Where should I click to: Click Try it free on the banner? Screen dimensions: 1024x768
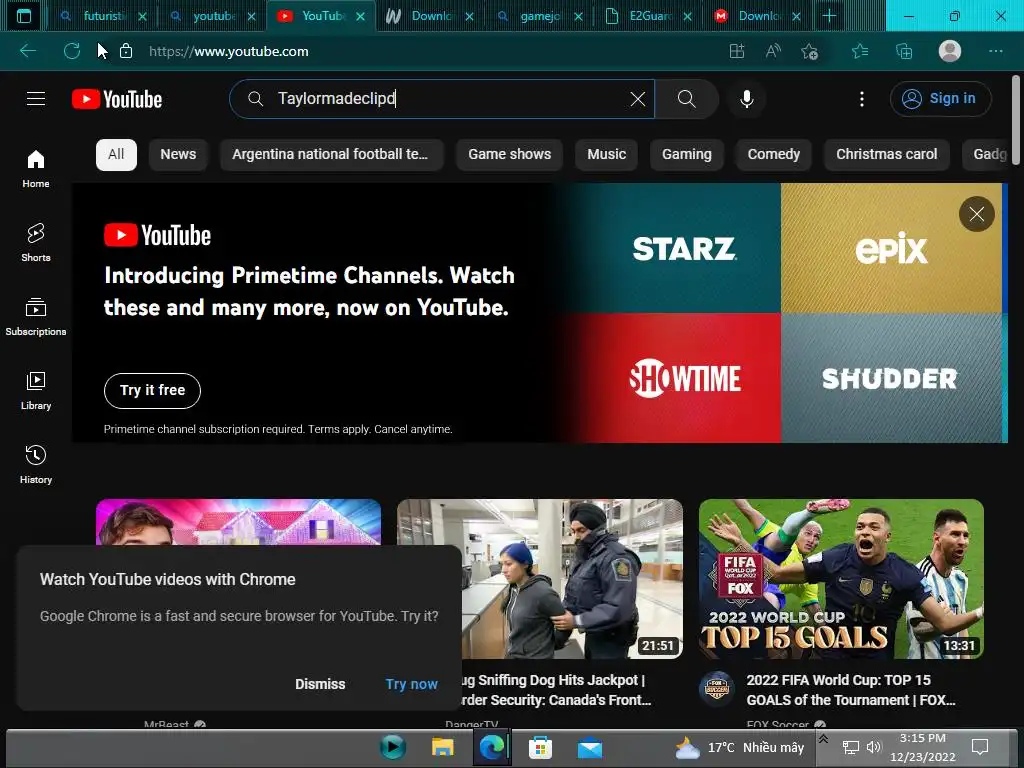(x=152, y=391)
